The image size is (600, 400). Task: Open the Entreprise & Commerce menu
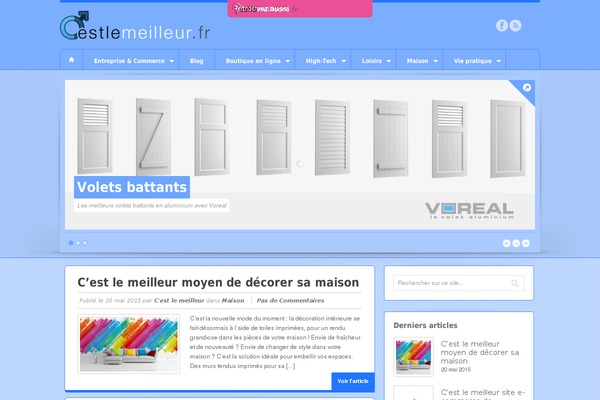click(129, 61)
